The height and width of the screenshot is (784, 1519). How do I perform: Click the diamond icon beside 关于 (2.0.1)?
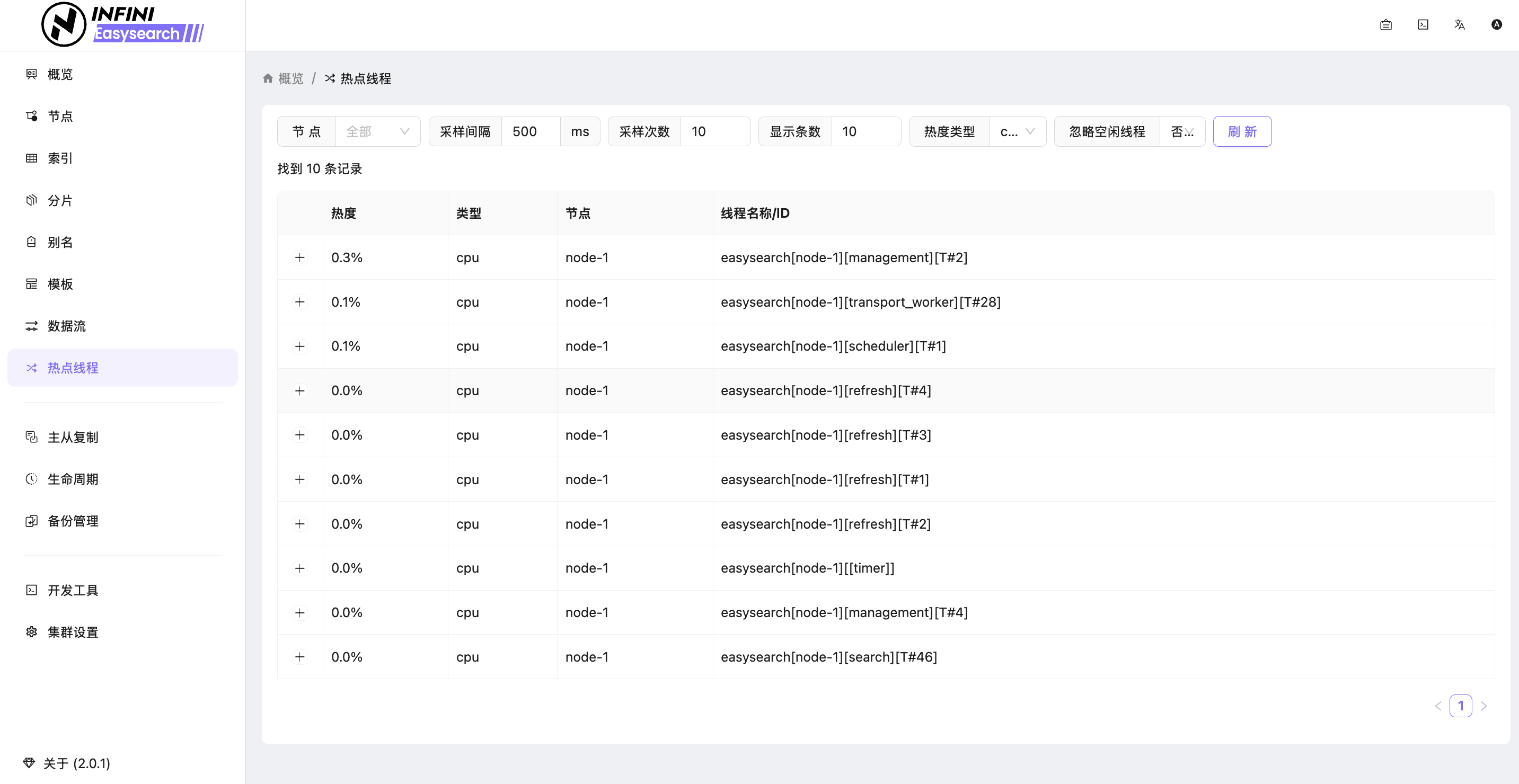tap(29, 763)
